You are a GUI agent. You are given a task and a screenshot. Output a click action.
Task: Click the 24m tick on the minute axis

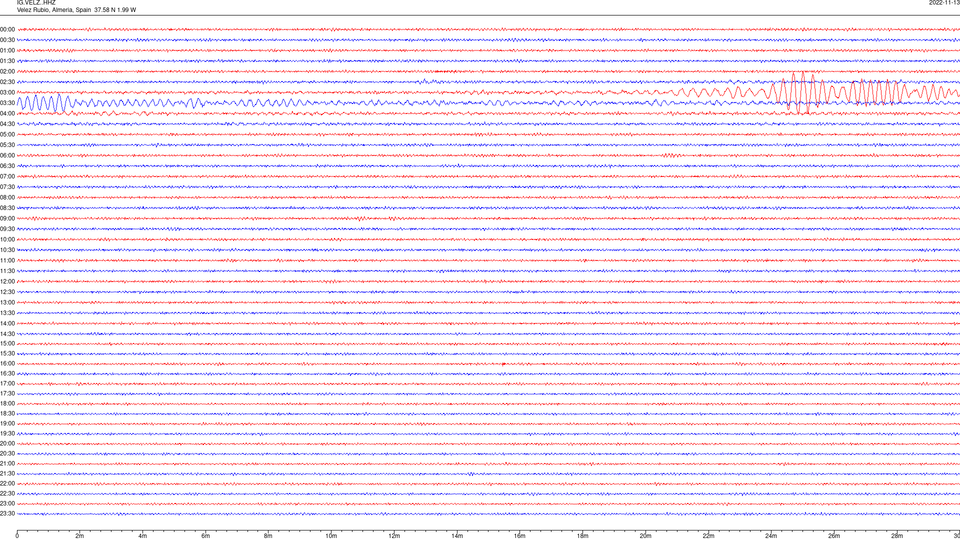click(771, 536)
